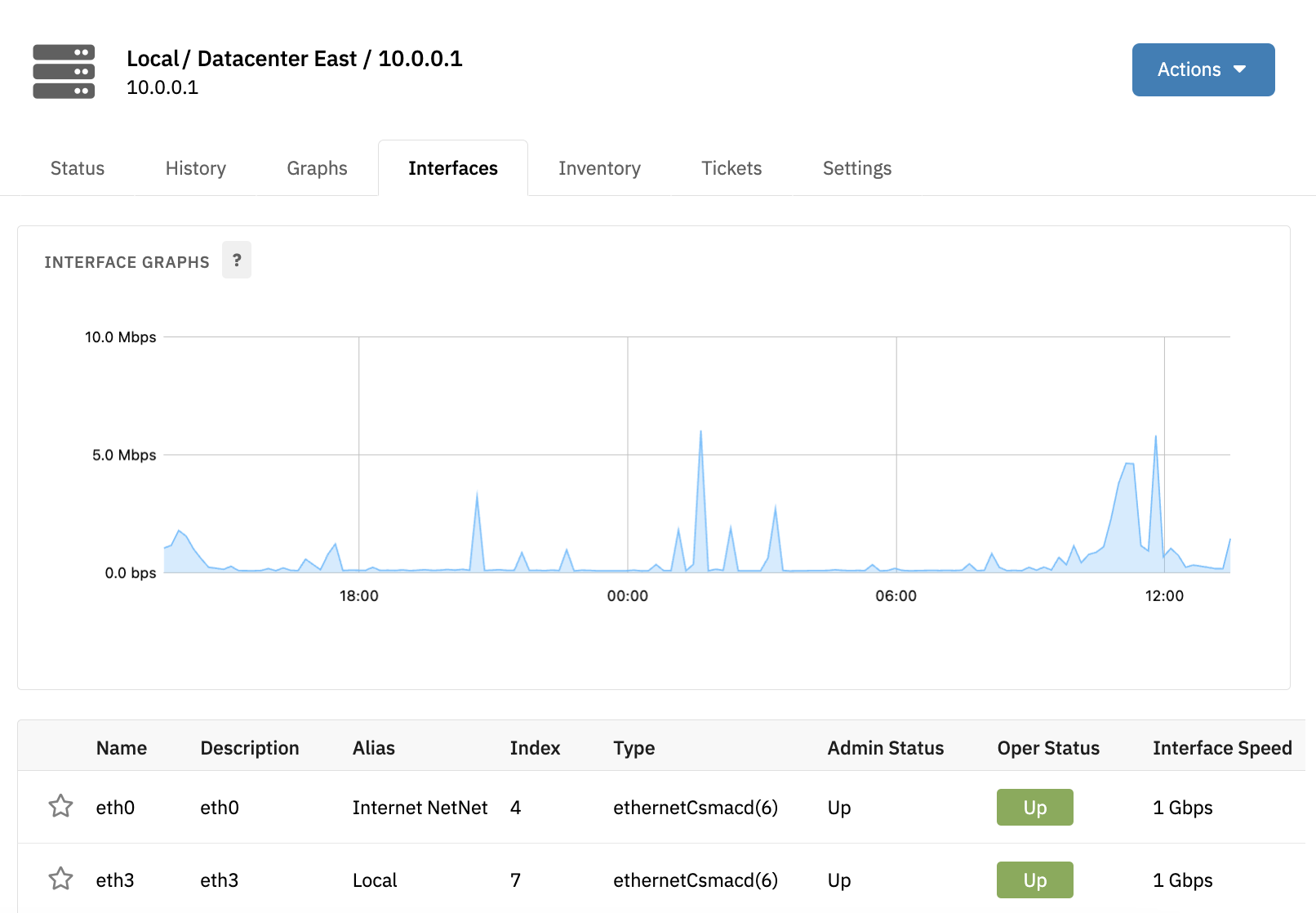Select the Interfaces tab

[x=453, y=168]
